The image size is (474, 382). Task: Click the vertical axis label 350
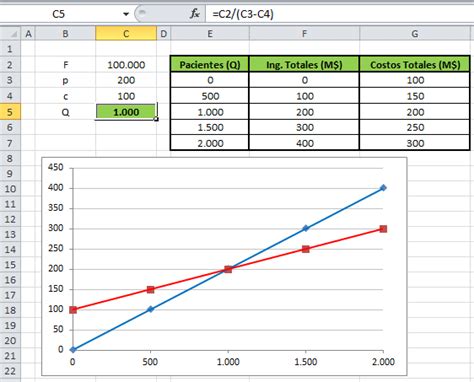(56, 208)
